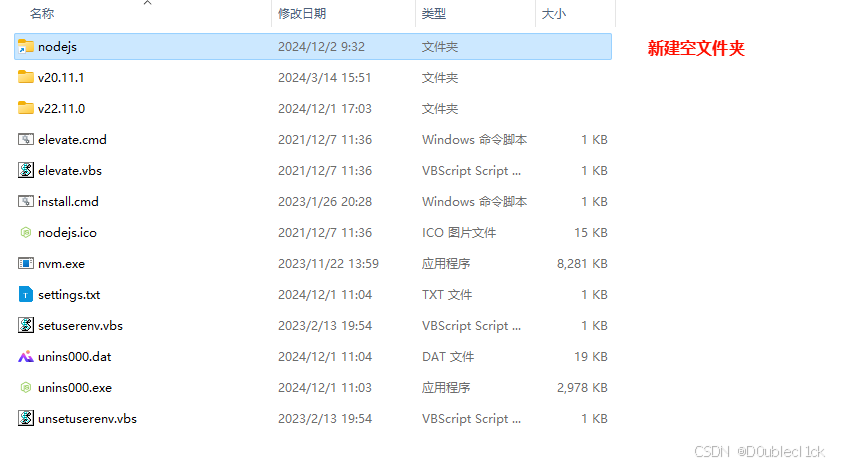The image size is (848, 467).
Task: Click the nodejs shortcut folder icon
Action: [x=25, y=46]
